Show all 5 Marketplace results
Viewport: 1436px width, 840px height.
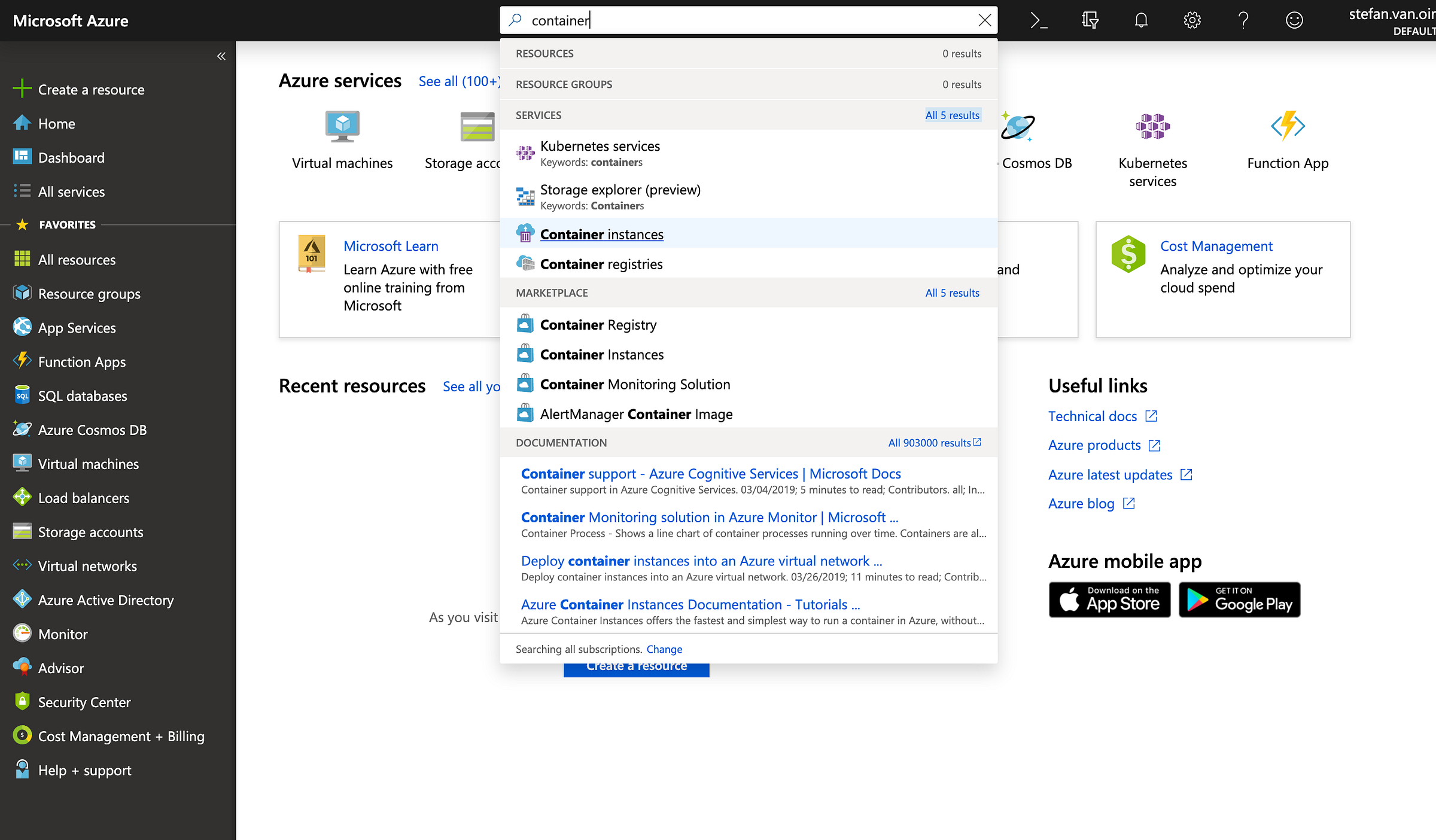(952, 293)
